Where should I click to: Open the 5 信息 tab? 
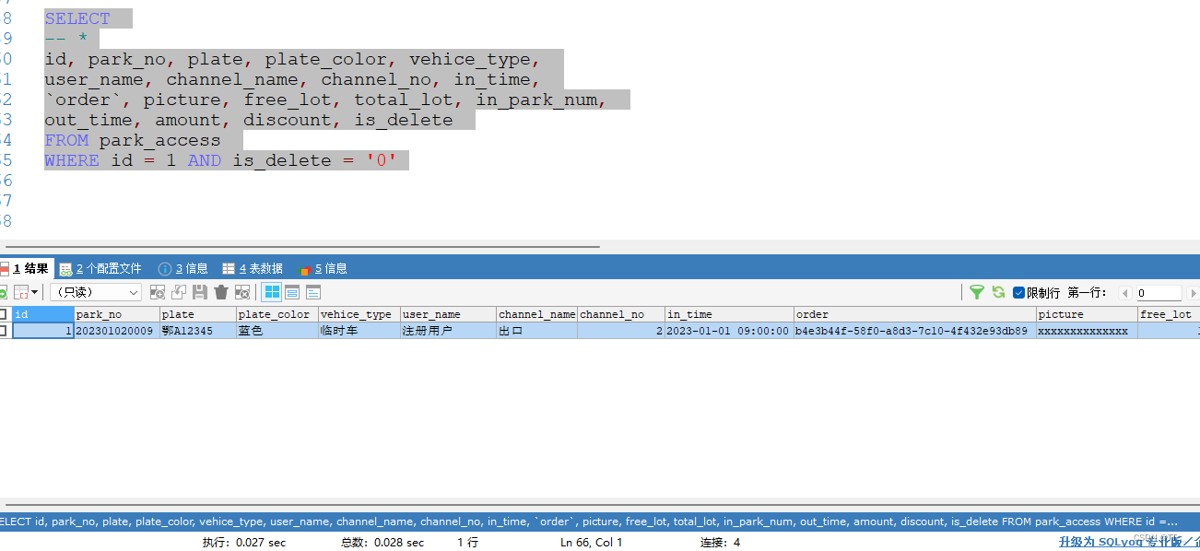[322, 269]
